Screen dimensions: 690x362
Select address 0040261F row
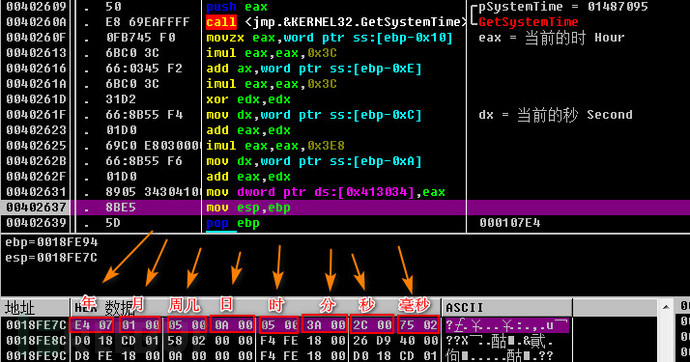point(36,115)
